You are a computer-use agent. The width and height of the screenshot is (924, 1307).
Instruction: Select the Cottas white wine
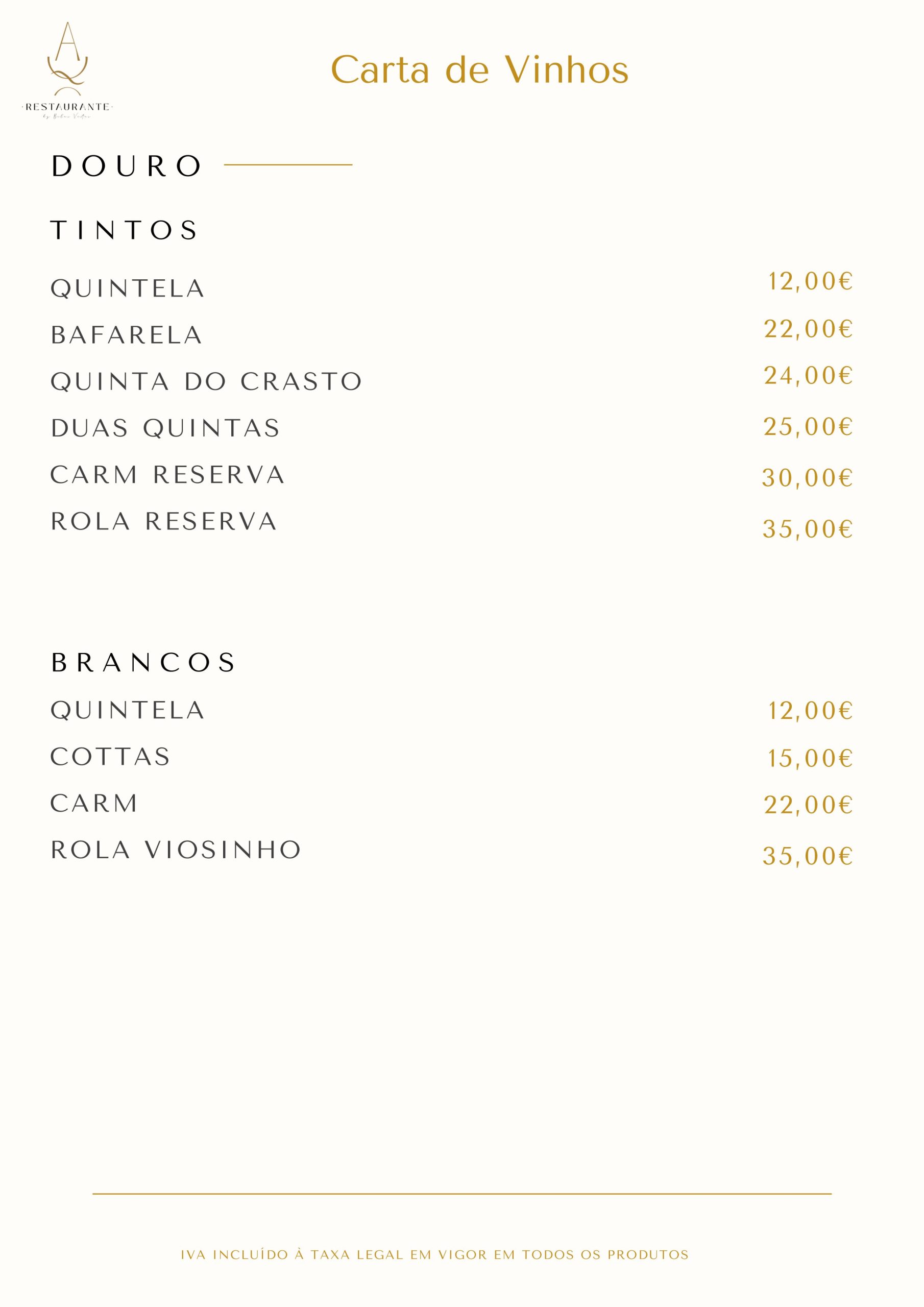(110, 757)
